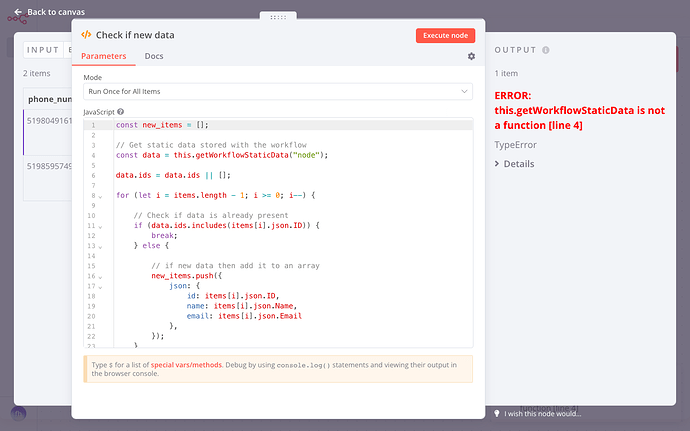Click the lightbulb feedback icon
Image resolution: width=690 pixels, height=431 pixels.
pyautogui.click(x=497, y=413)
